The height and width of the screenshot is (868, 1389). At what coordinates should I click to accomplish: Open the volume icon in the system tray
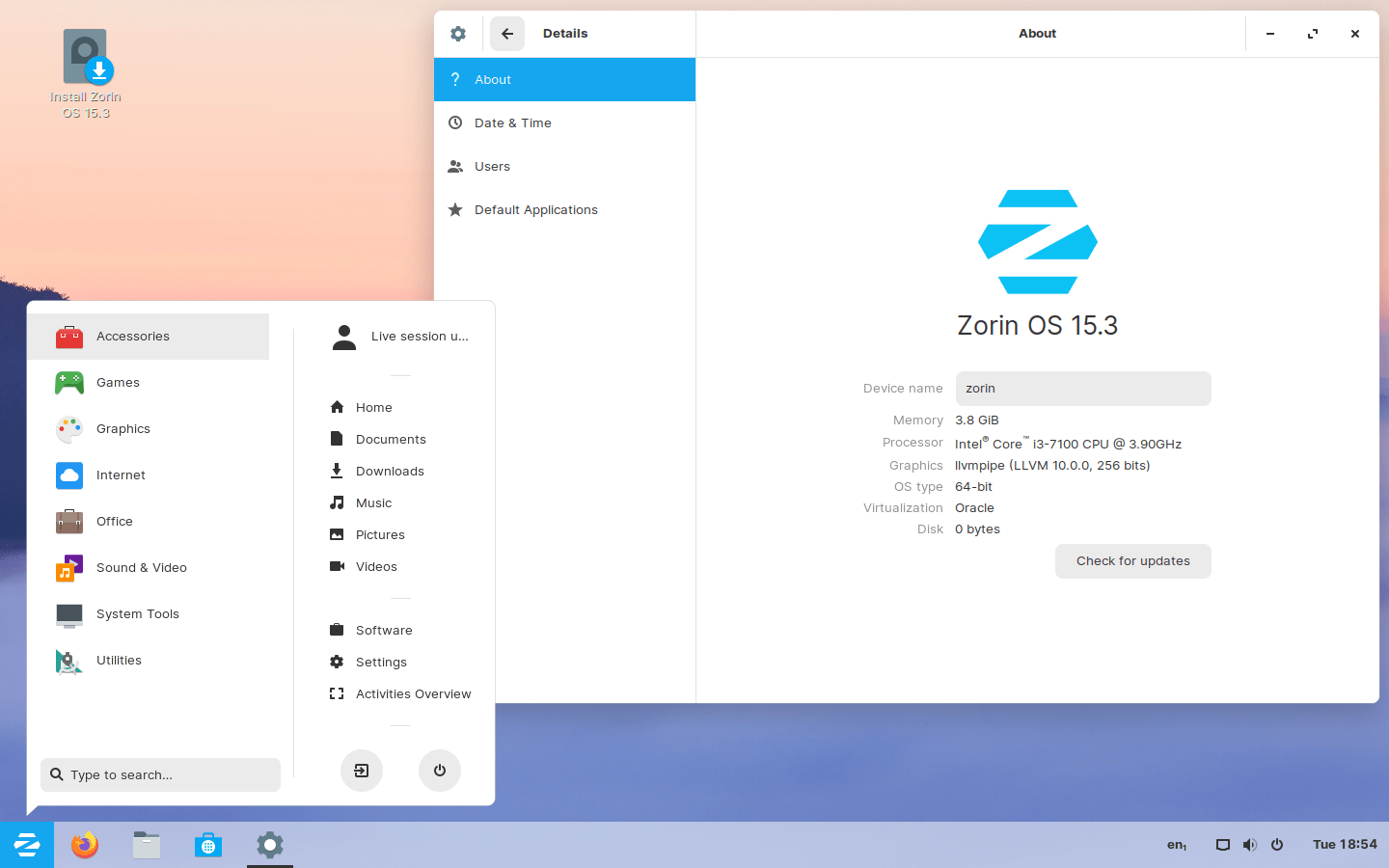pos(1249,845)
